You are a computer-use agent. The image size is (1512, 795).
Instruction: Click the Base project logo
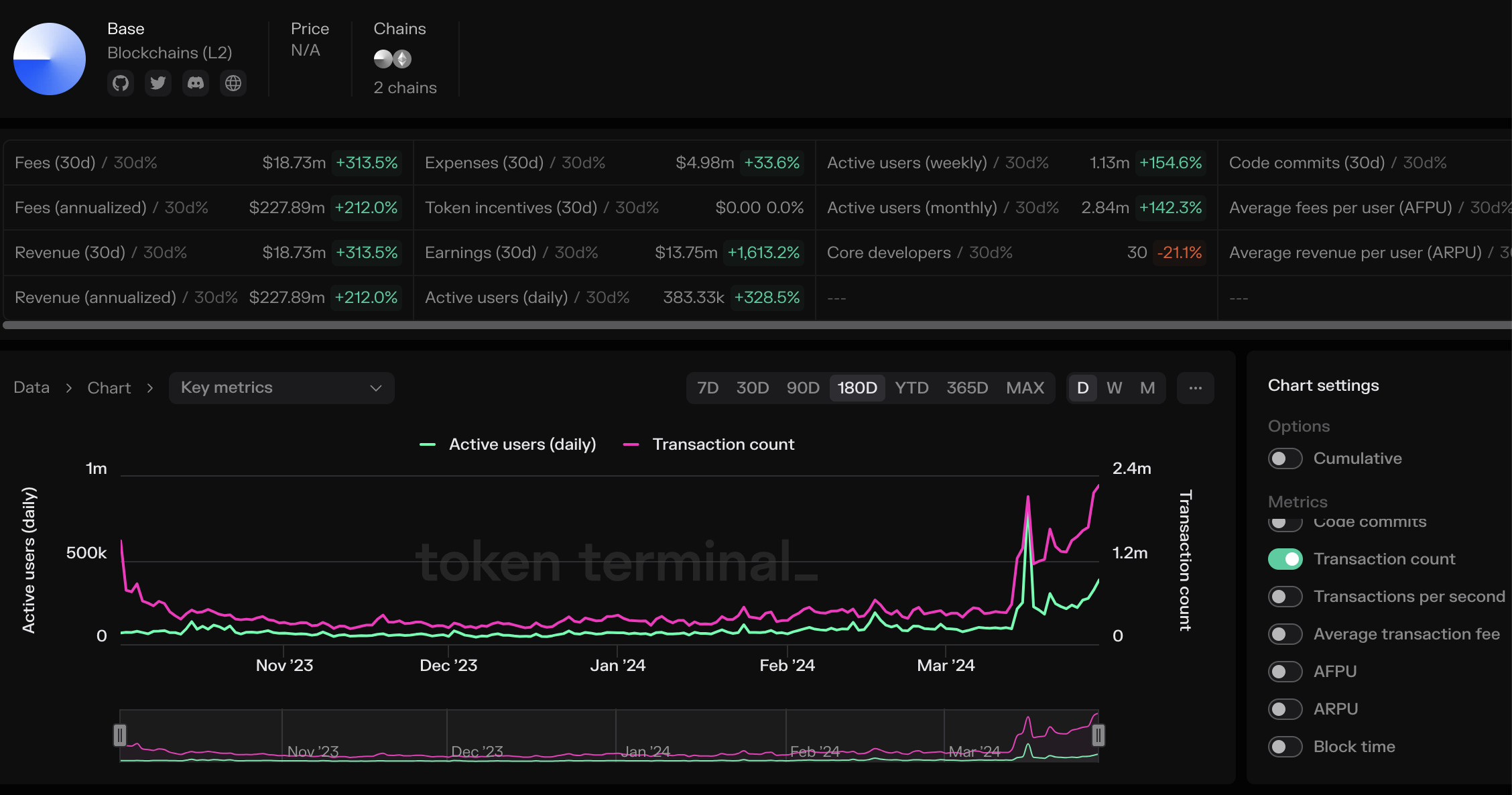pyautogui.click(x=50, y=59)
